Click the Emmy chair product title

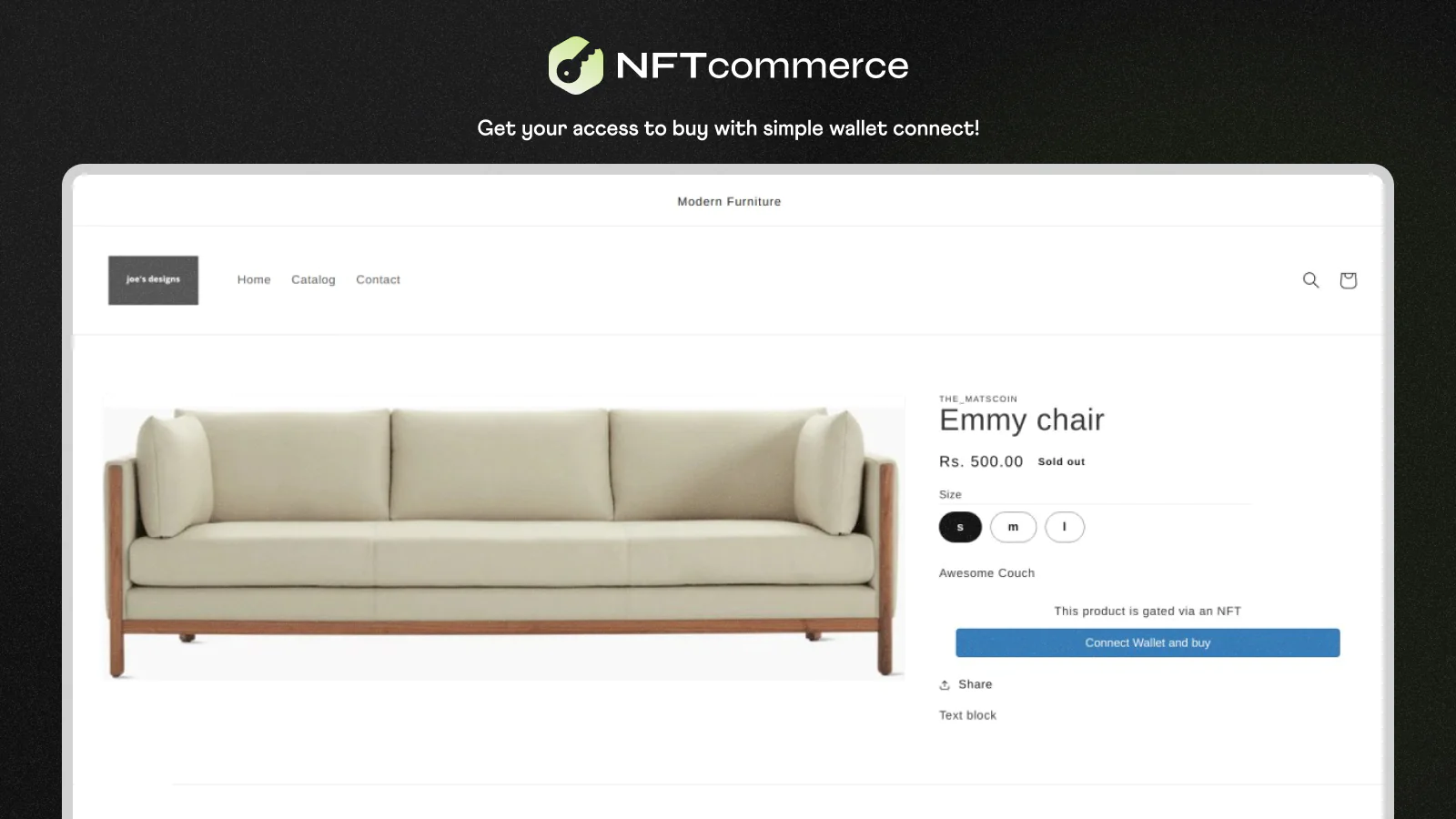[1021, 420]
